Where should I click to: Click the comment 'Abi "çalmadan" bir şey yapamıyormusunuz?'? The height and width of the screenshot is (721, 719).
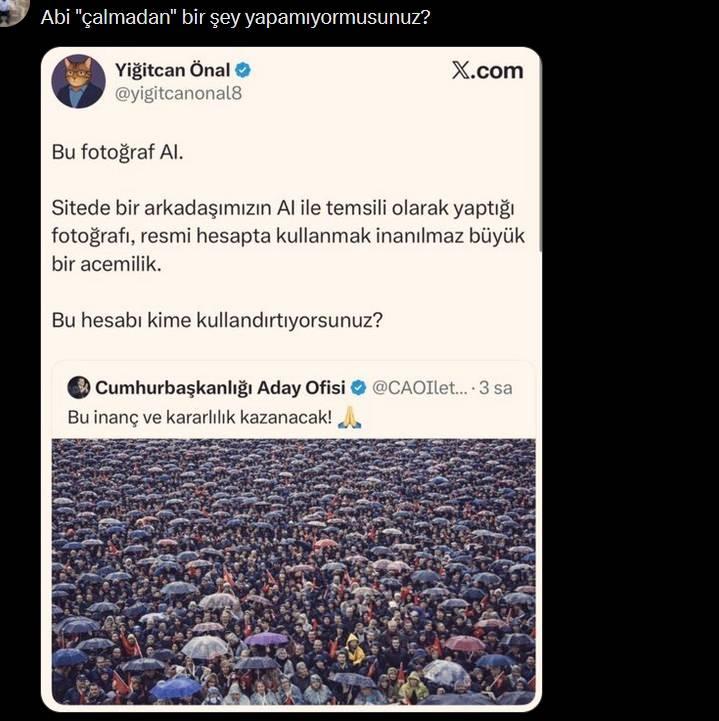coord(235,17)
